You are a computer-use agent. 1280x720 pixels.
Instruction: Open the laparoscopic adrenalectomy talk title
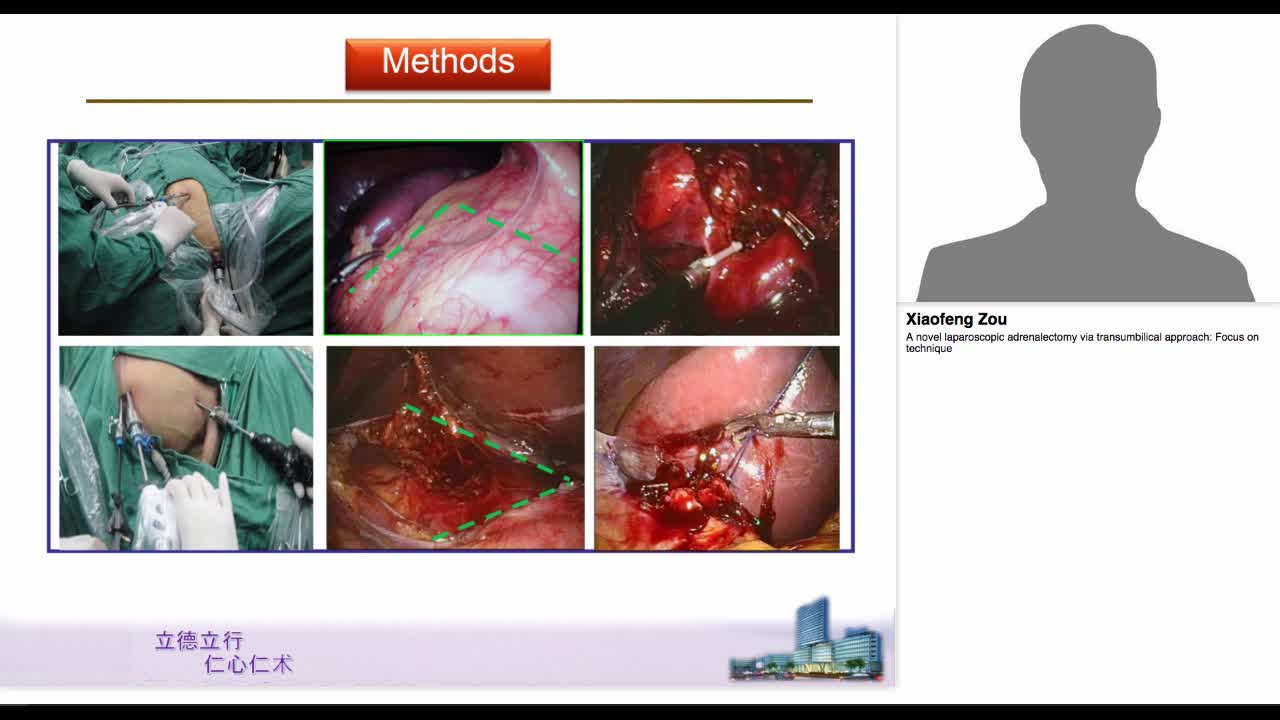(x=1080, y=337)
